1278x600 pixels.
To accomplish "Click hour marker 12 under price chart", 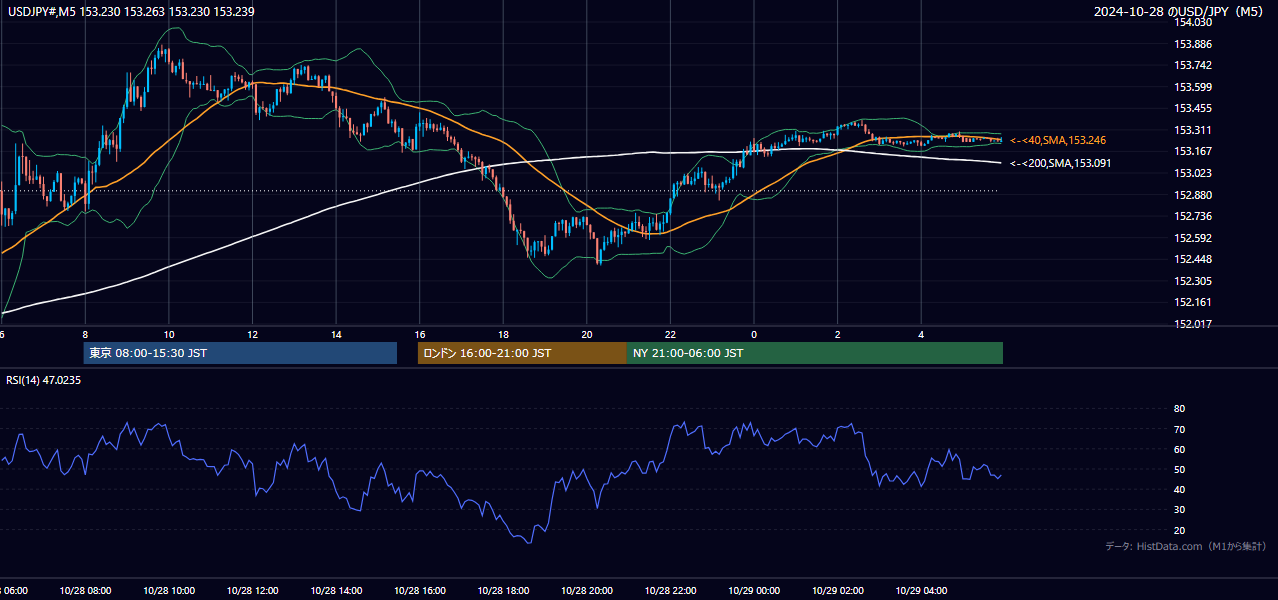I will coord(252,335).
